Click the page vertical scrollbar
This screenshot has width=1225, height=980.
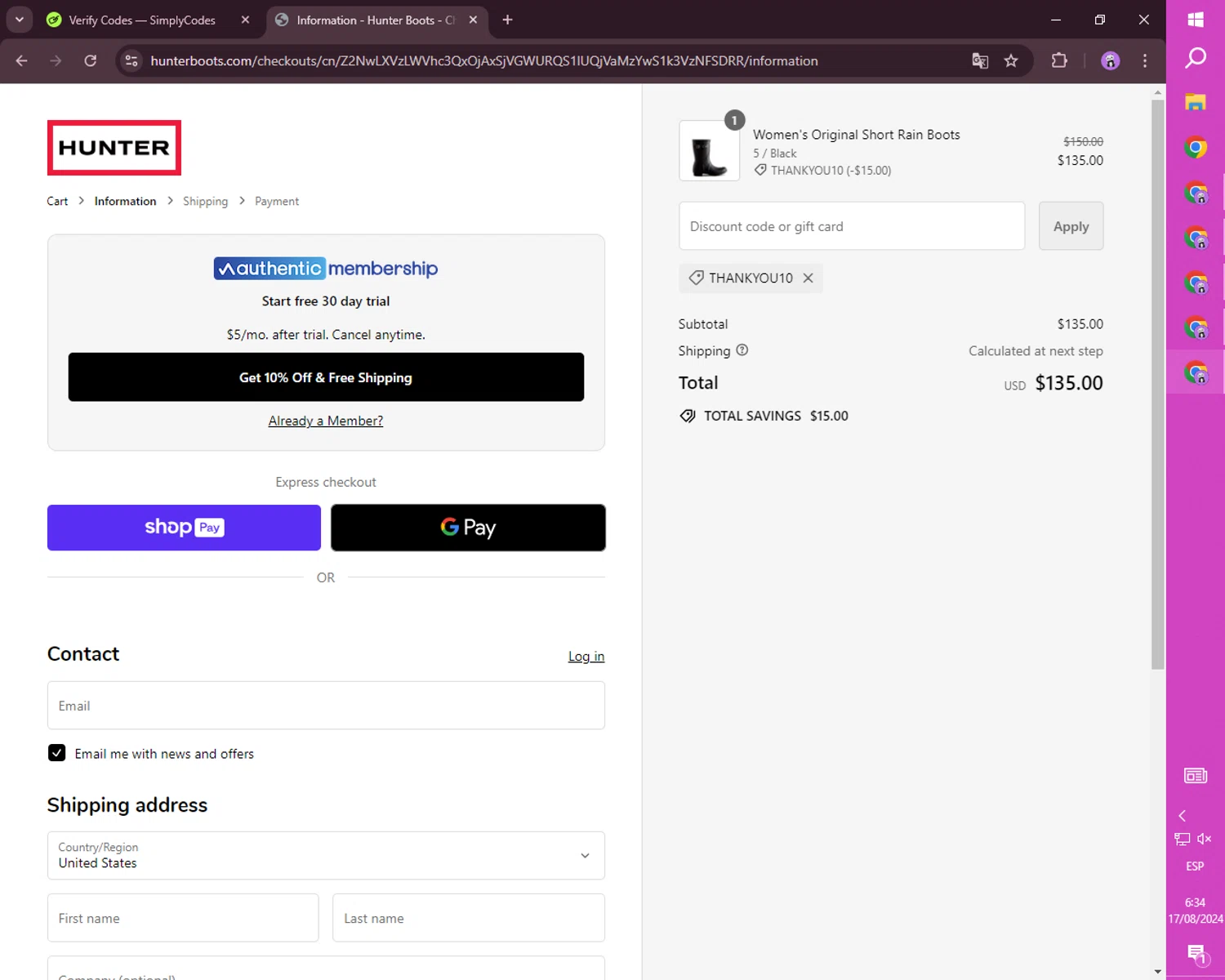[1157, 384]
